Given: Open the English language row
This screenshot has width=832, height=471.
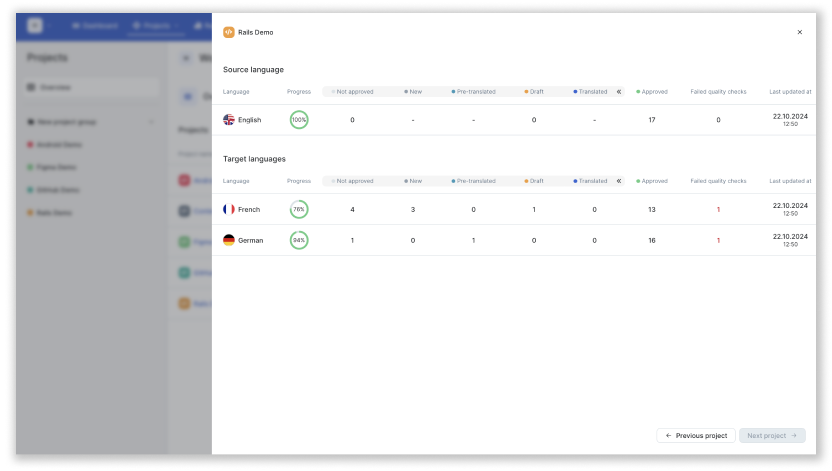Looking at the screenshot, I should [x=514, y=120].
